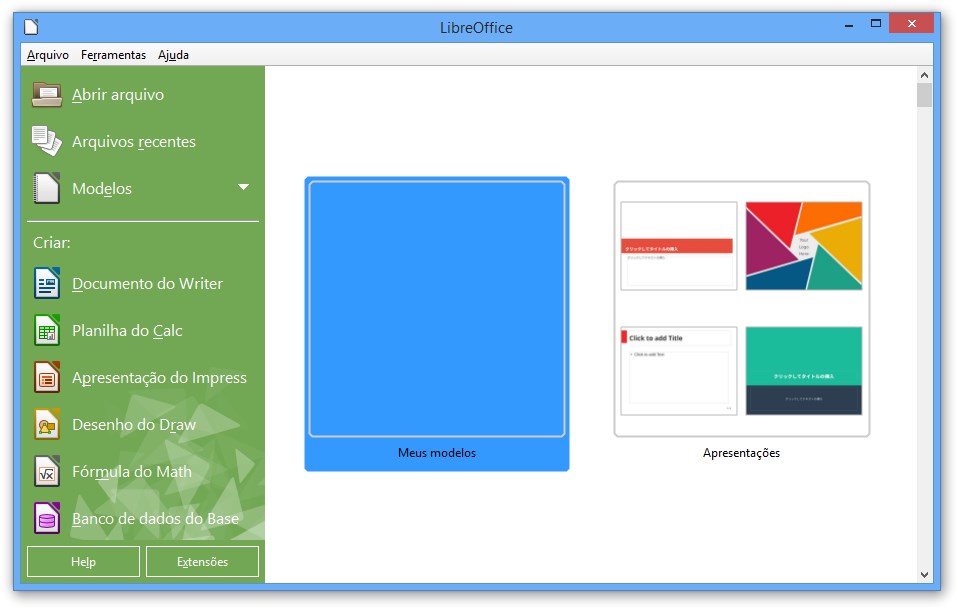Click the Meus modelos caption
958x610 pixels.
(437, 453)
